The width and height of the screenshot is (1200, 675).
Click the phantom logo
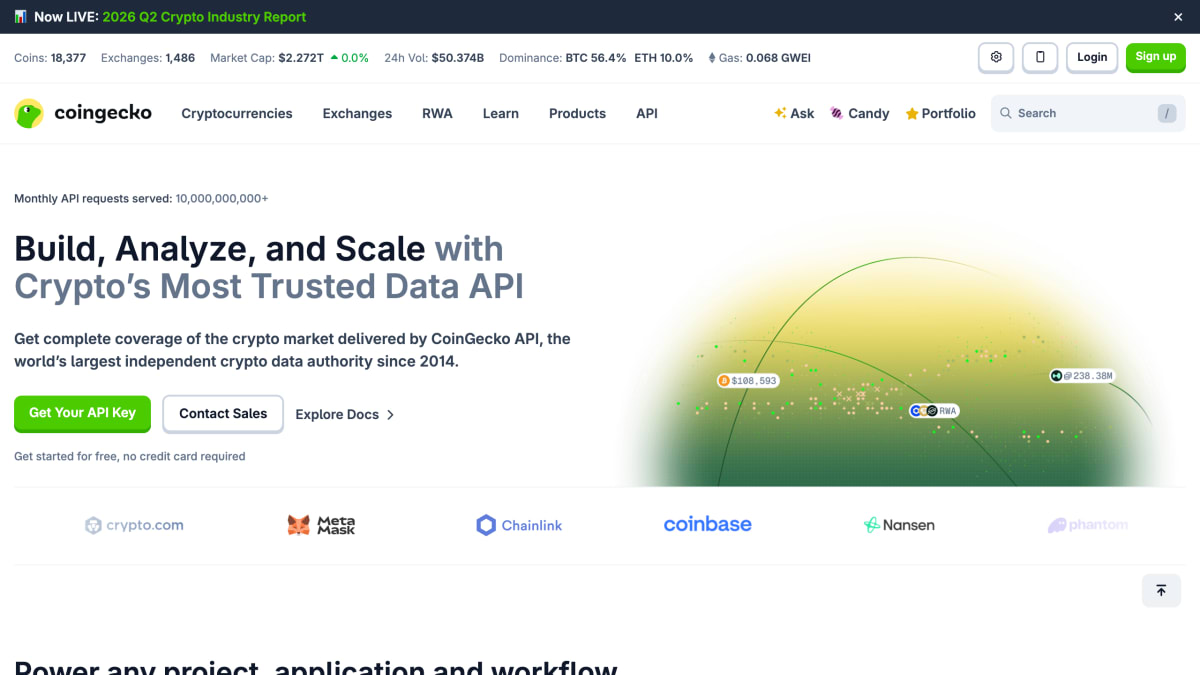pos(1088,525)
